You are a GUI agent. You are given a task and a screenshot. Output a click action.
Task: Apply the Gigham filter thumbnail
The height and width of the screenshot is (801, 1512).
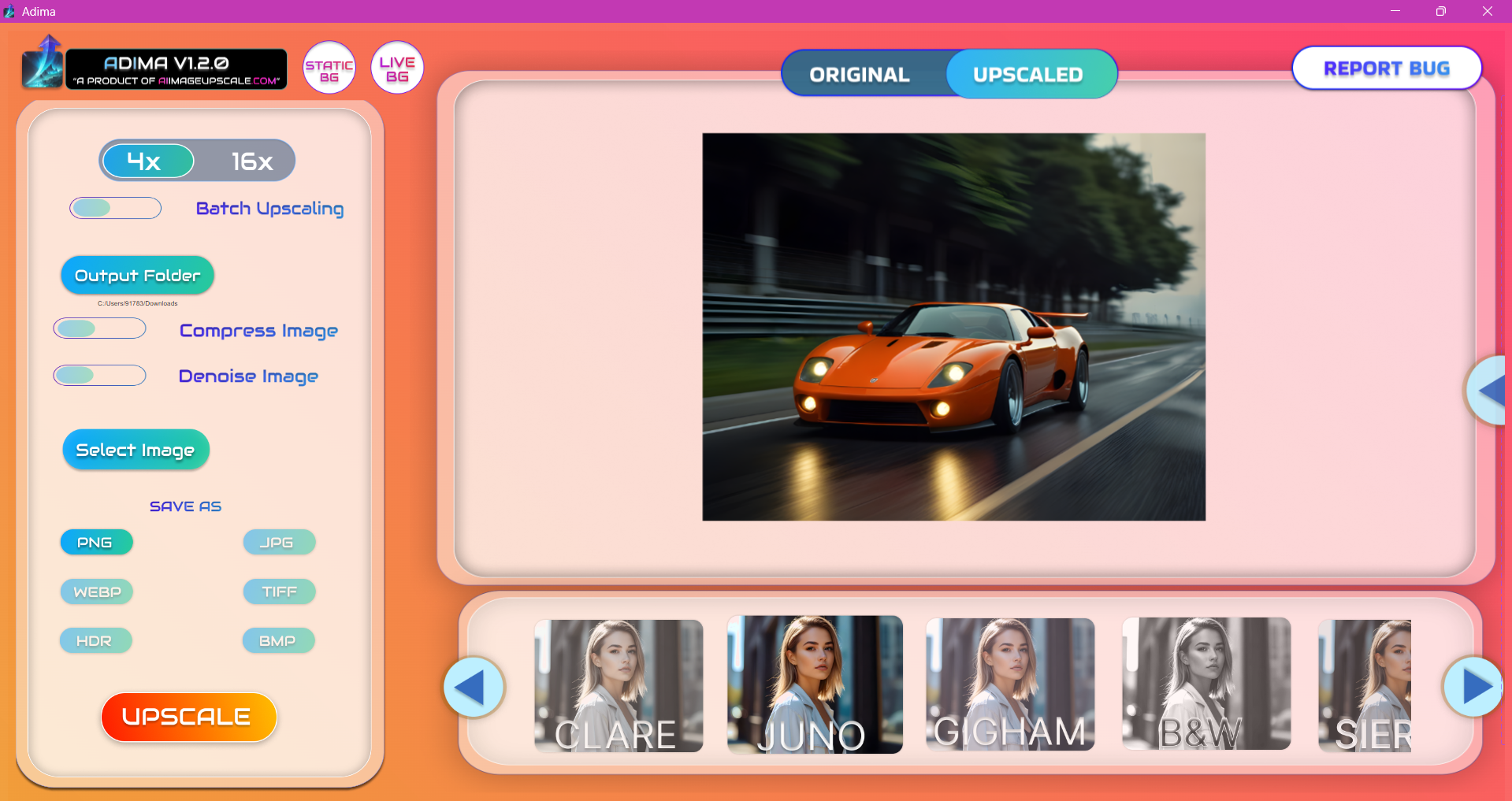pos(1010,684)
